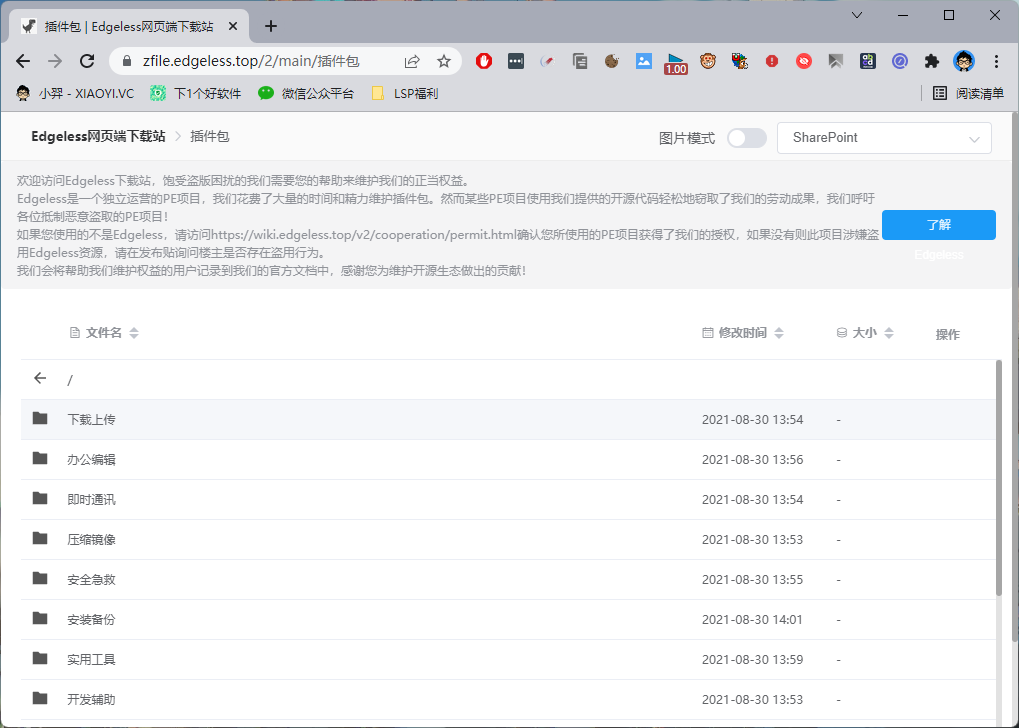The height and width of the screenshot is (728, 1019).
Task: Open the 微信公众平台 bookmark
Action: 306,93
